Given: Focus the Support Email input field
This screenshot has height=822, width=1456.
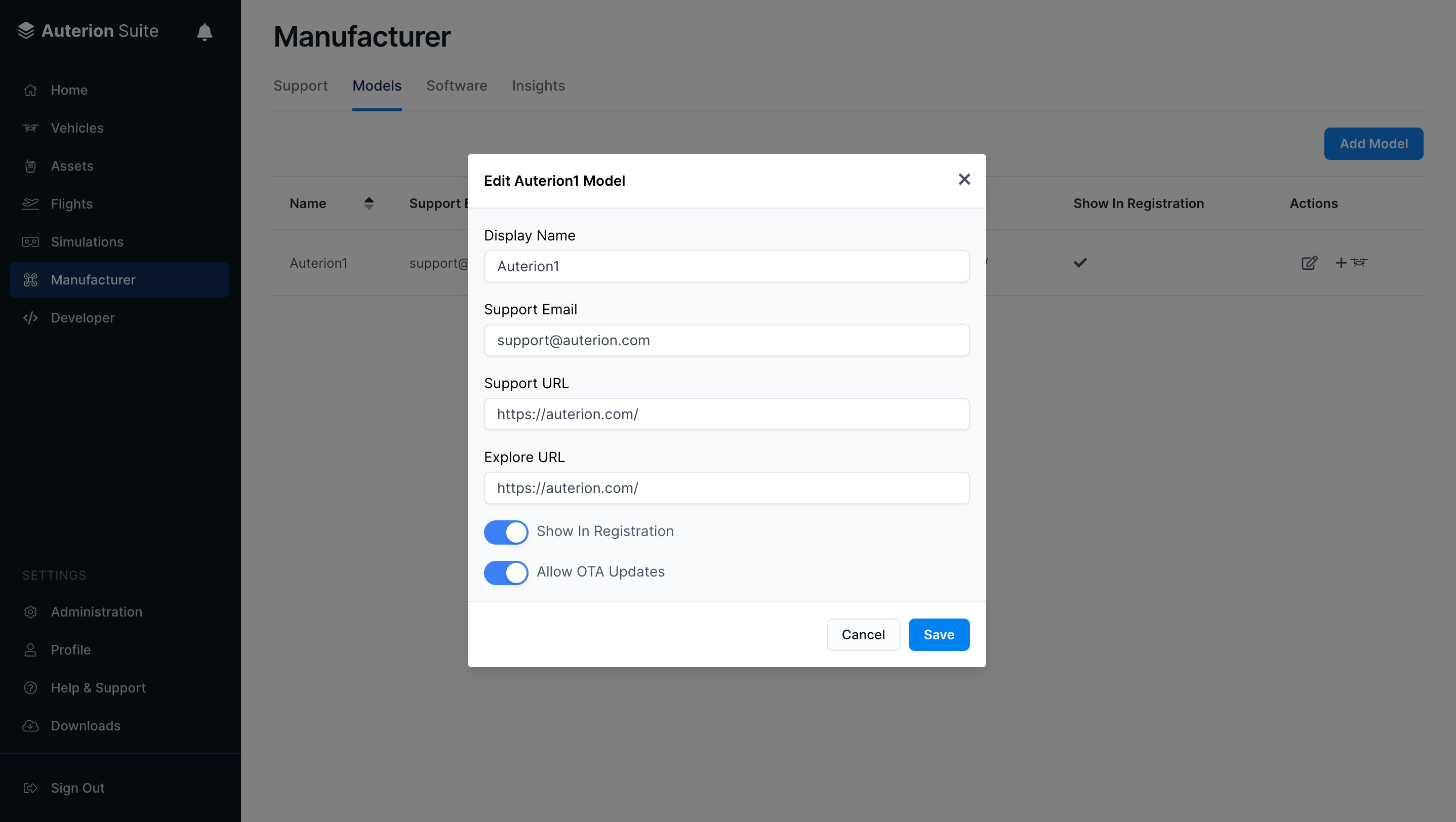Looking at the screenshot, I should coord(726,340).
